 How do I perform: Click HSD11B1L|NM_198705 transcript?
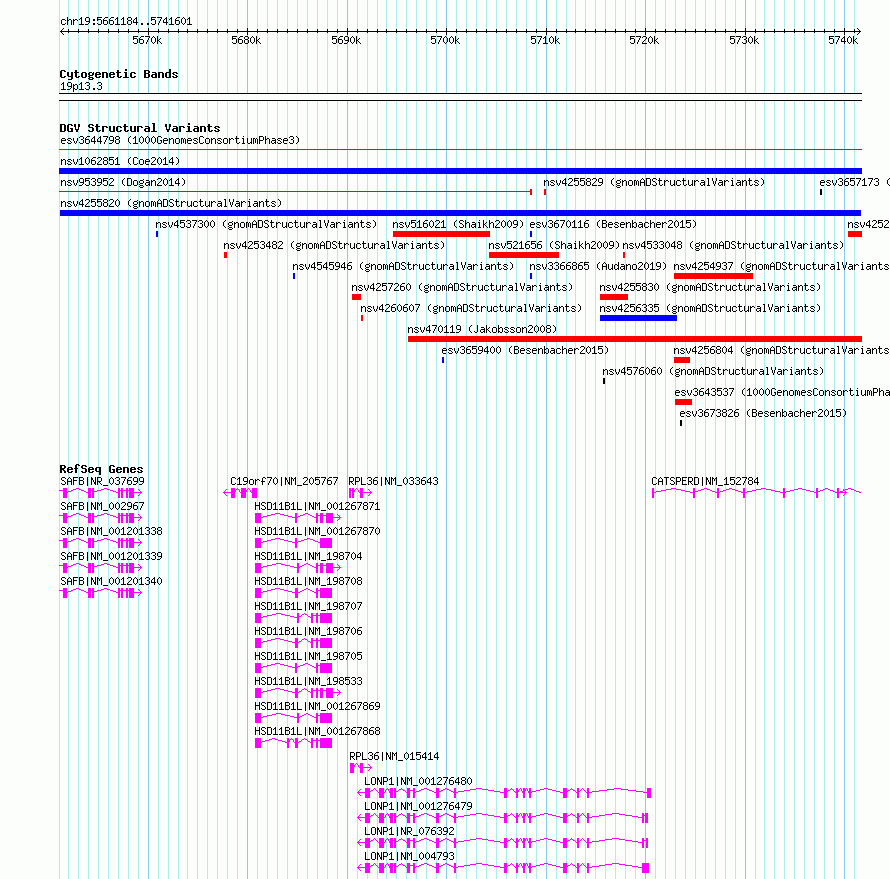[x=293, y=667]
